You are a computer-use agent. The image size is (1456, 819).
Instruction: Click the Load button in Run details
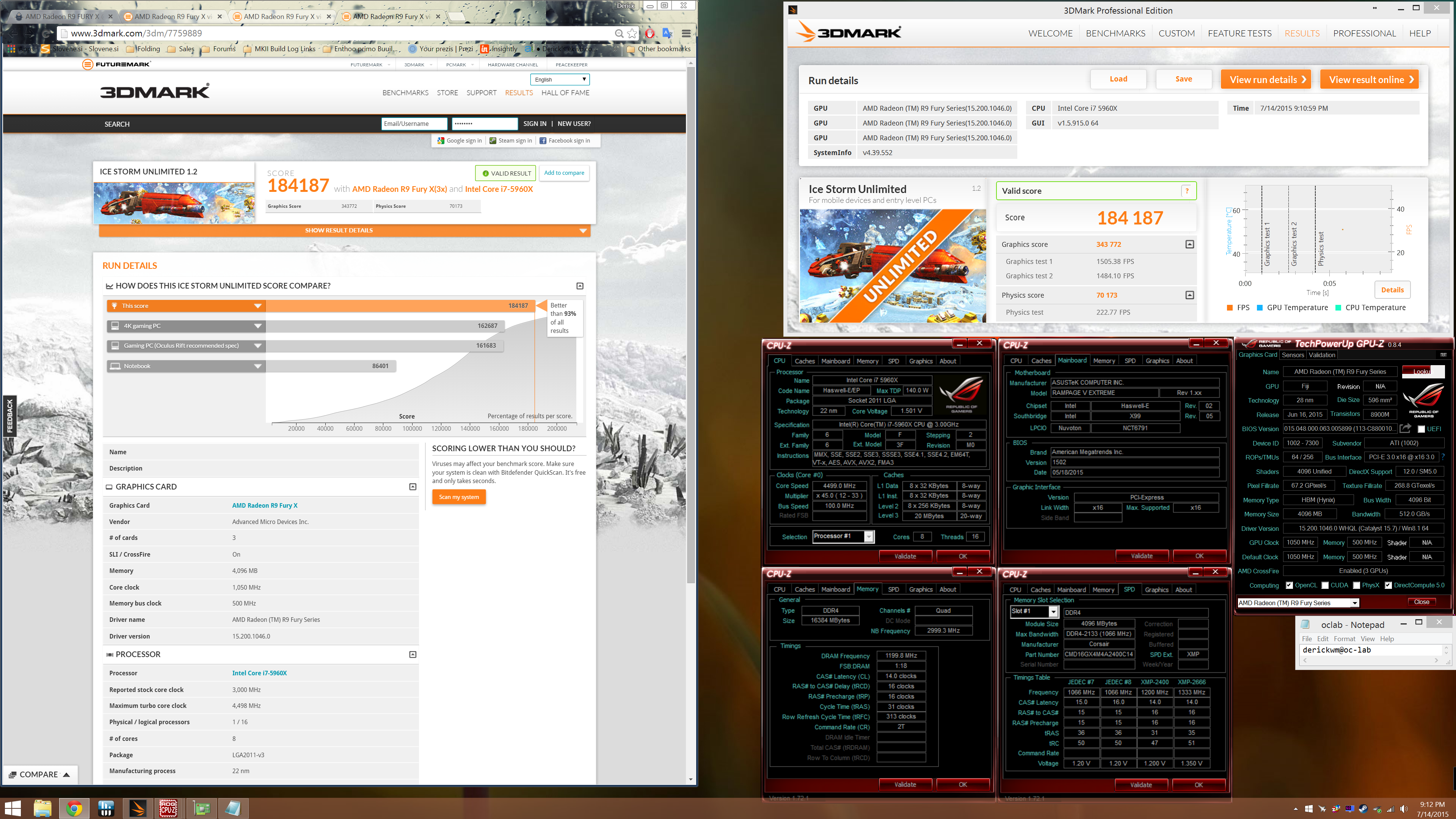pyautogui.click(x=1118, y=79)
